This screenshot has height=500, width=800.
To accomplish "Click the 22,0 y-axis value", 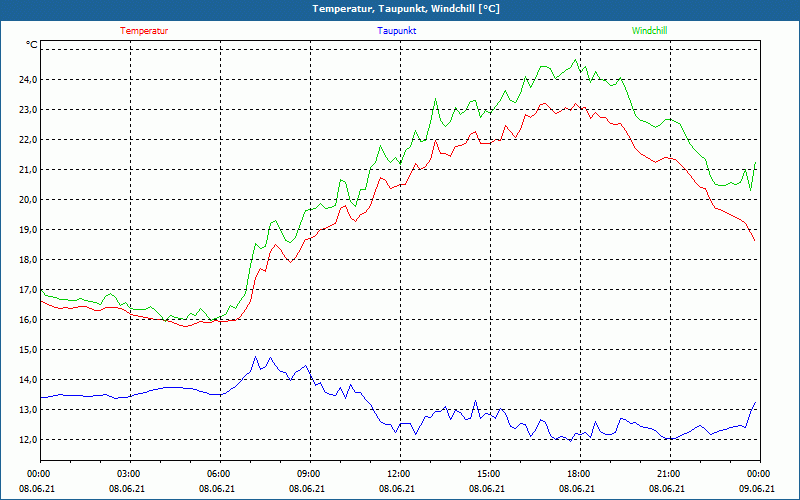I will [29, 140].
